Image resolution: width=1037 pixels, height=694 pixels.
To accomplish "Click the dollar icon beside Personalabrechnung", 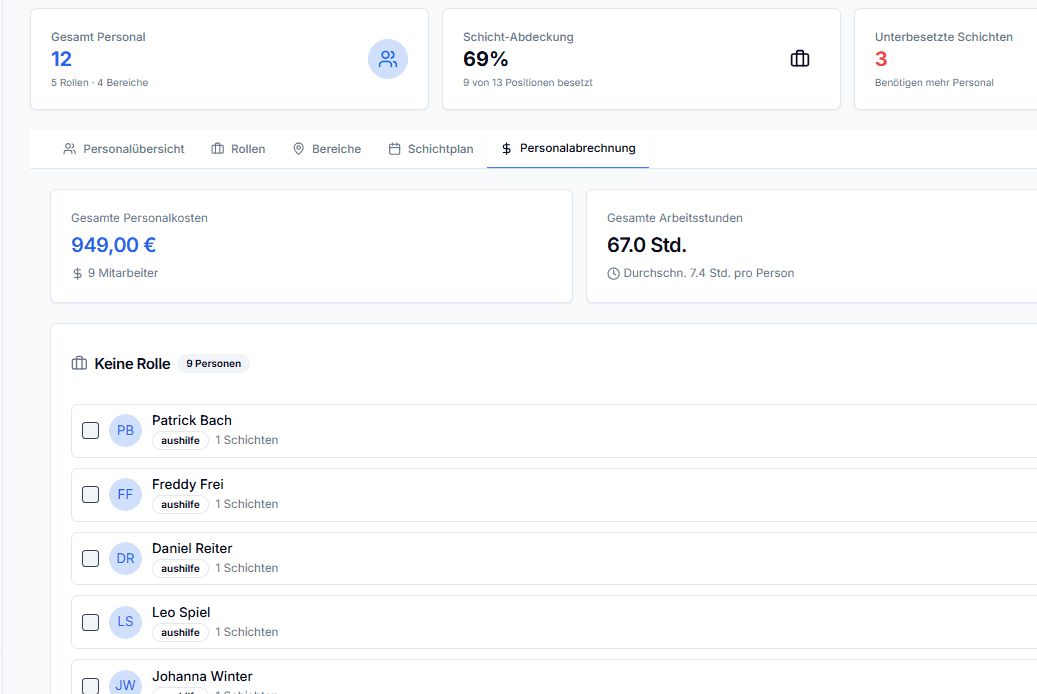I will tap(506, 149).
